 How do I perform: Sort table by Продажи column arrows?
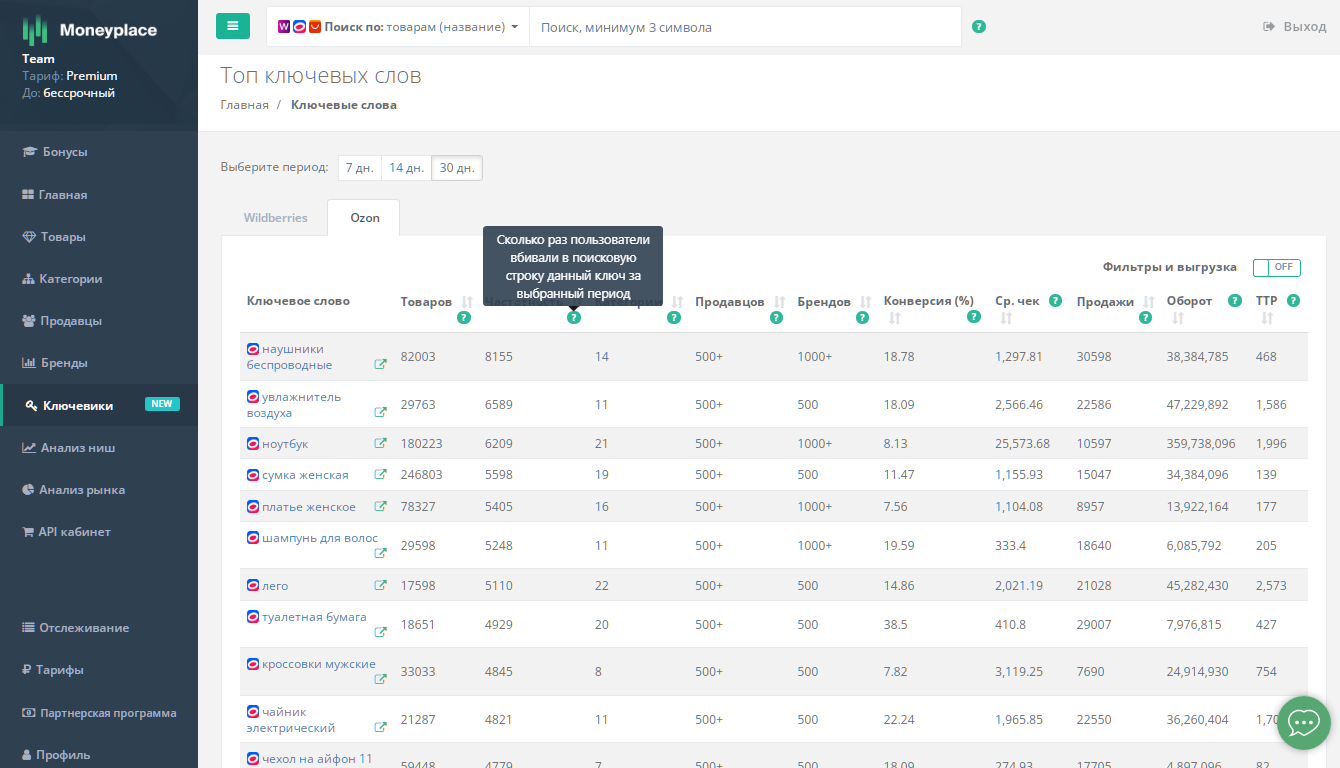click(x=1148, y=302)
